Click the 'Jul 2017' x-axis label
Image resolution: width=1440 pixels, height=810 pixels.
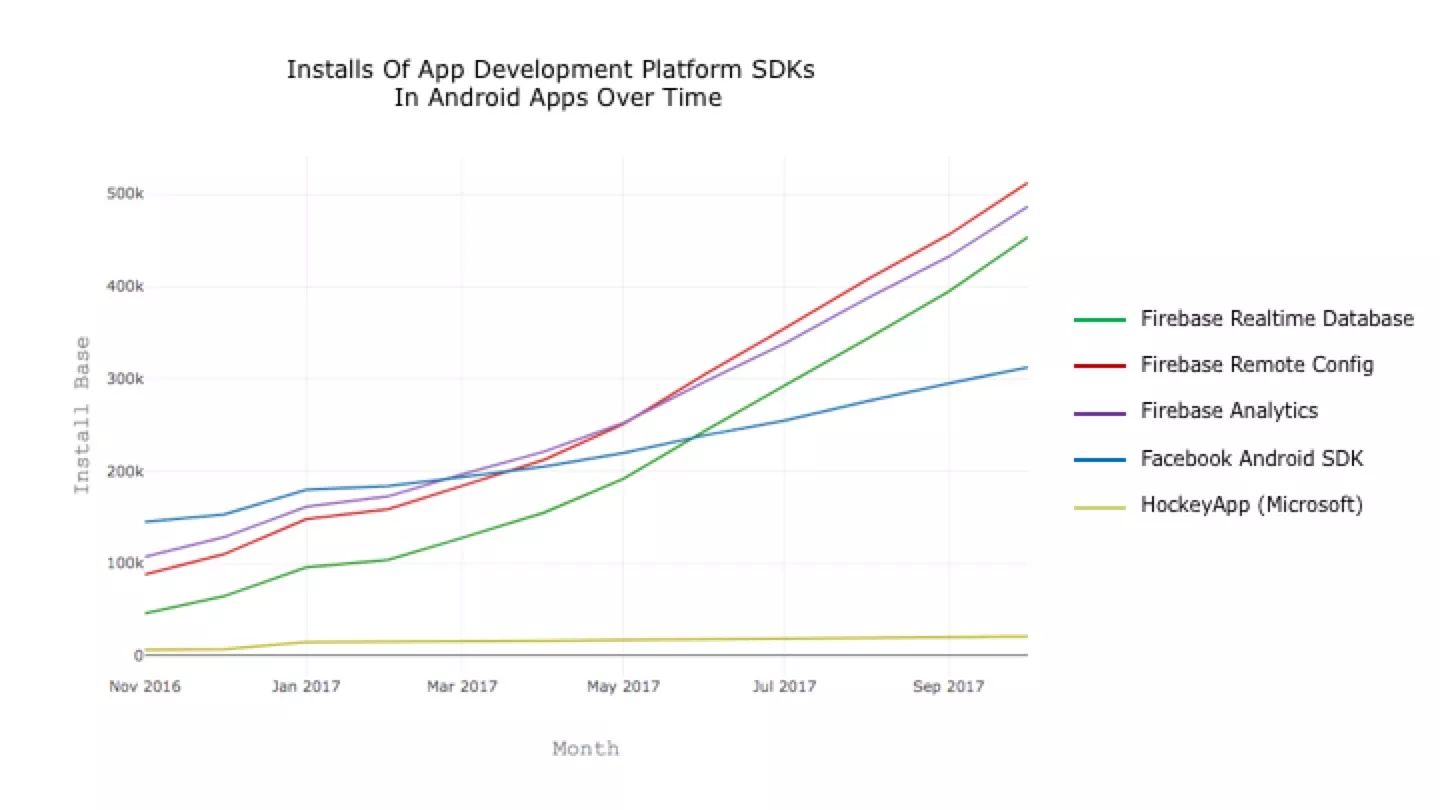tap(783, 687)
